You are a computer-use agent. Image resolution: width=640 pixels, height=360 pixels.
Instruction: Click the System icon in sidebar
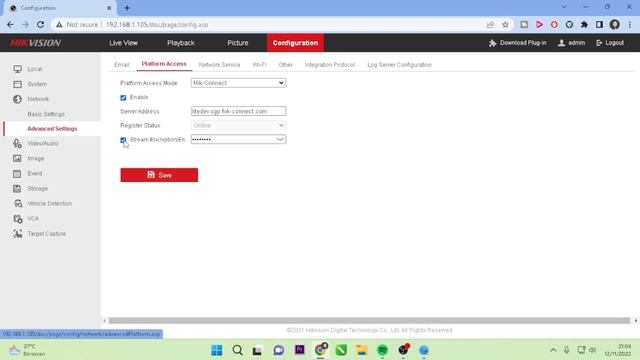tap(18, 84)
